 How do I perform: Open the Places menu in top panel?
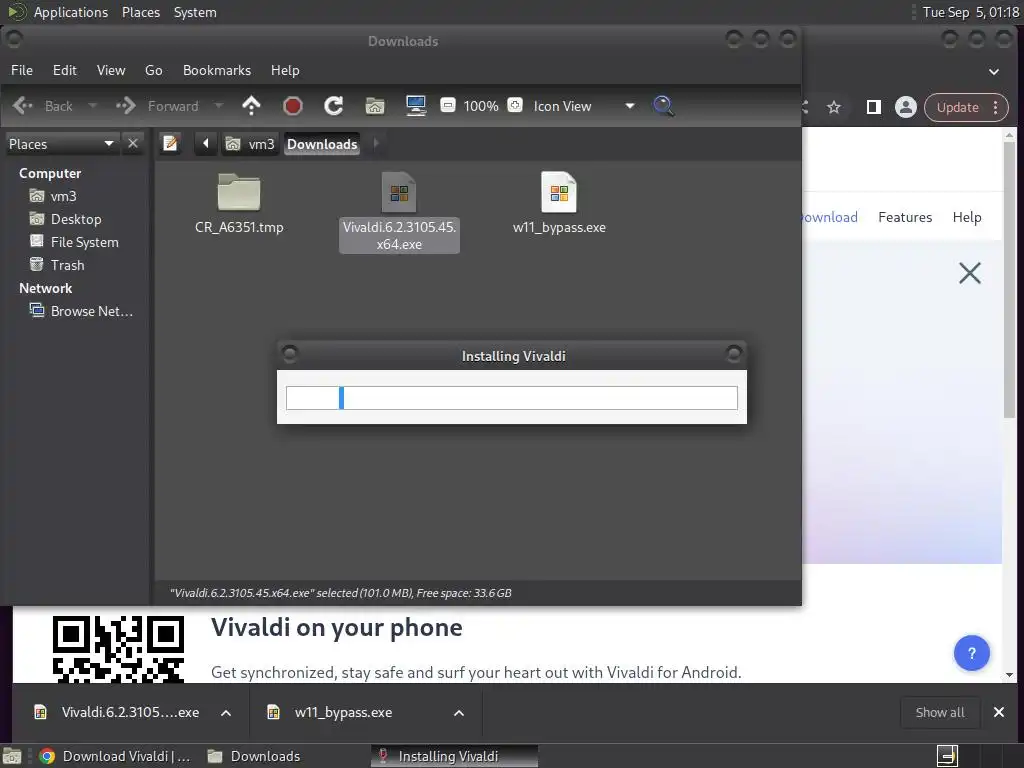point(140,12)
